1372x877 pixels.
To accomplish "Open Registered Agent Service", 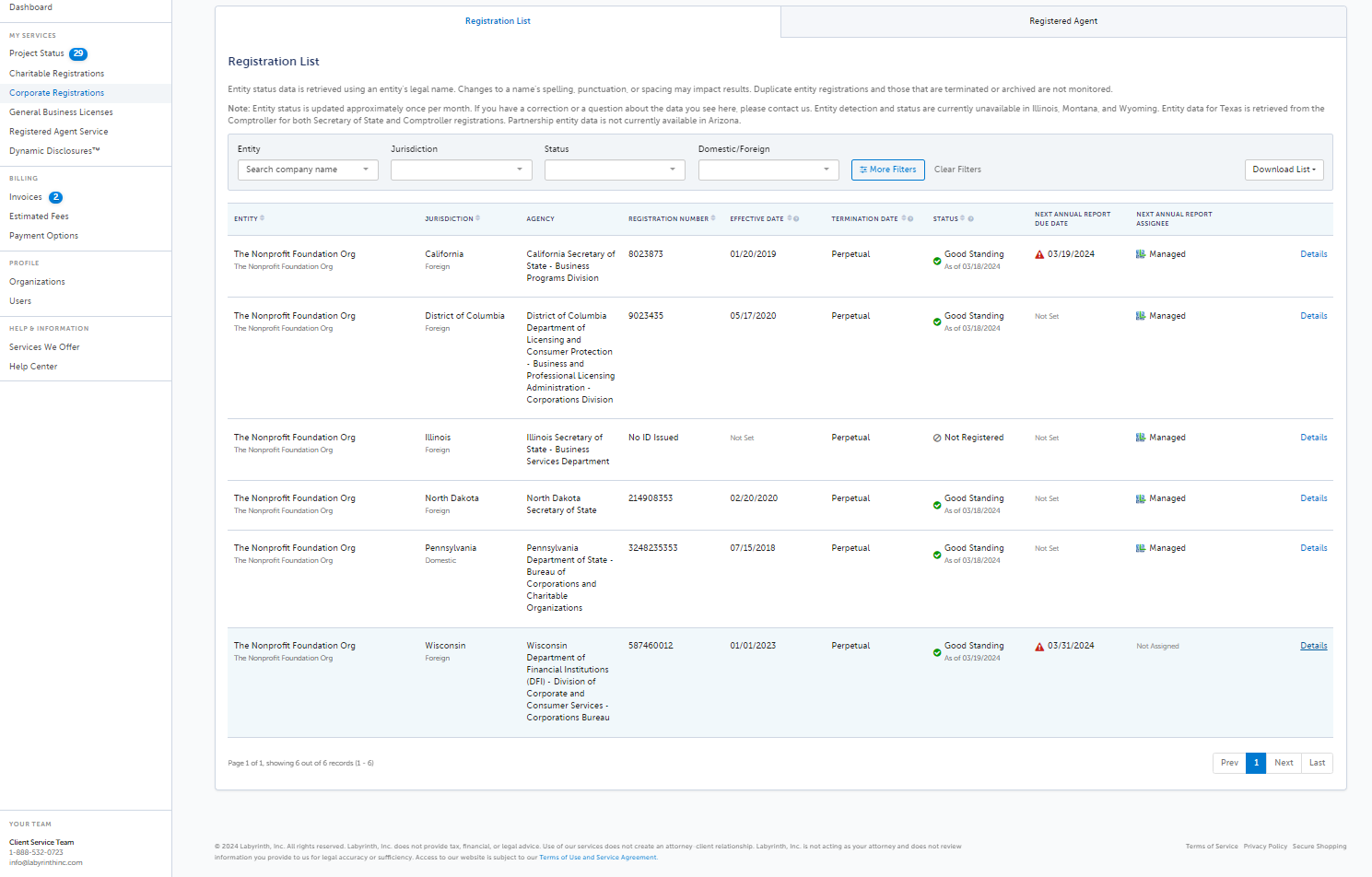I will coord(59,132).
